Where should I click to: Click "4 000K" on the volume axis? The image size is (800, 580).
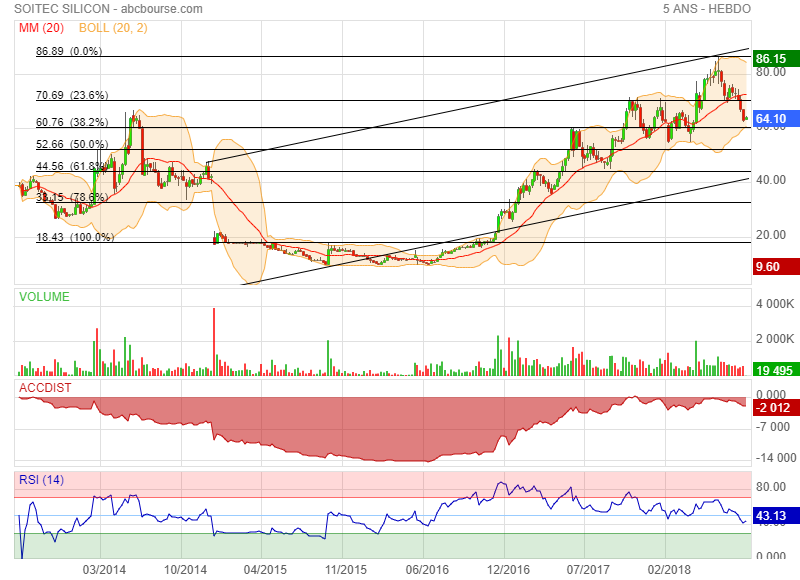(775, 304)
